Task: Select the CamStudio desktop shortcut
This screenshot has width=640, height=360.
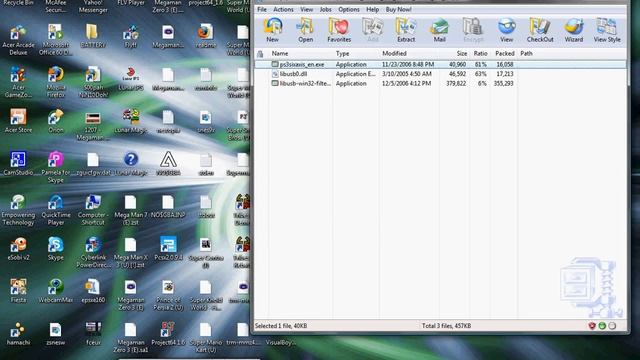Action: [x=18, y=163]
